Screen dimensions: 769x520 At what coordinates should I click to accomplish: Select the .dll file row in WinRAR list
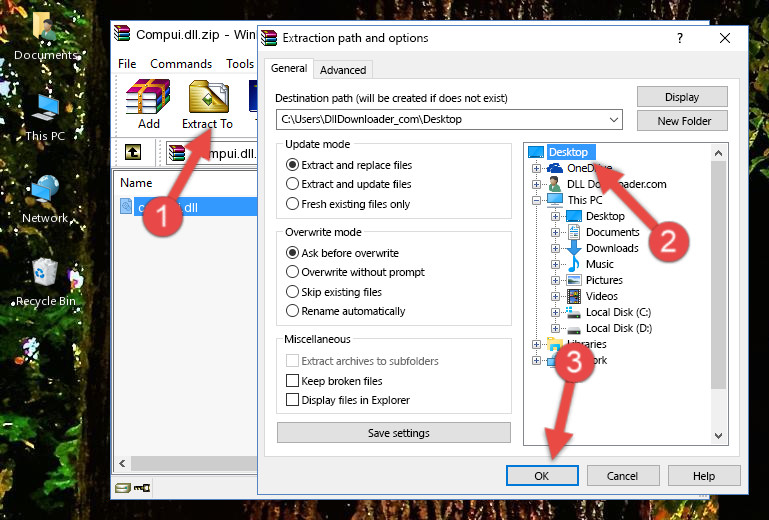(188, 207)
